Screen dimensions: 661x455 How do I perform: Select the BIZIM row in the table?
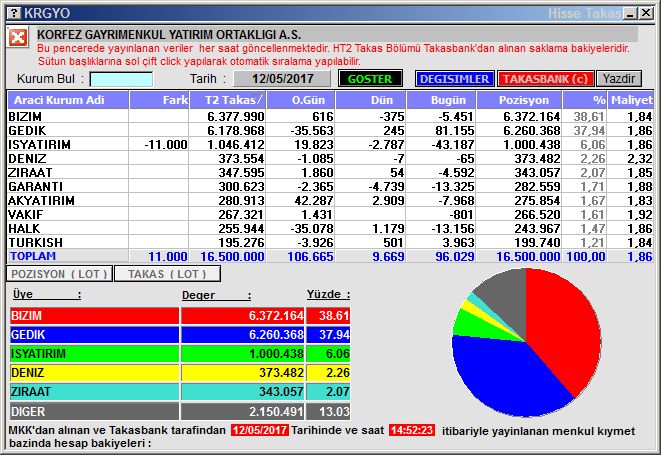point(330,116)
